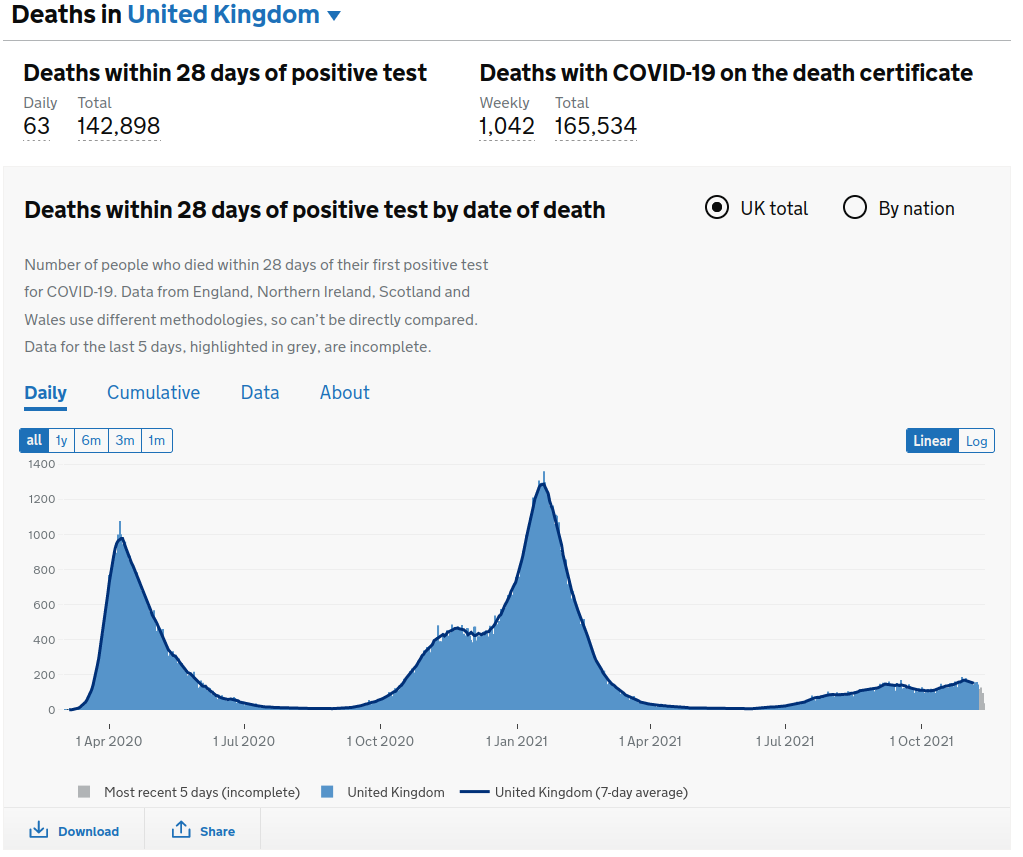Open the Cumulative tab
The image size is (1023, 857).
tap(153, 393)
